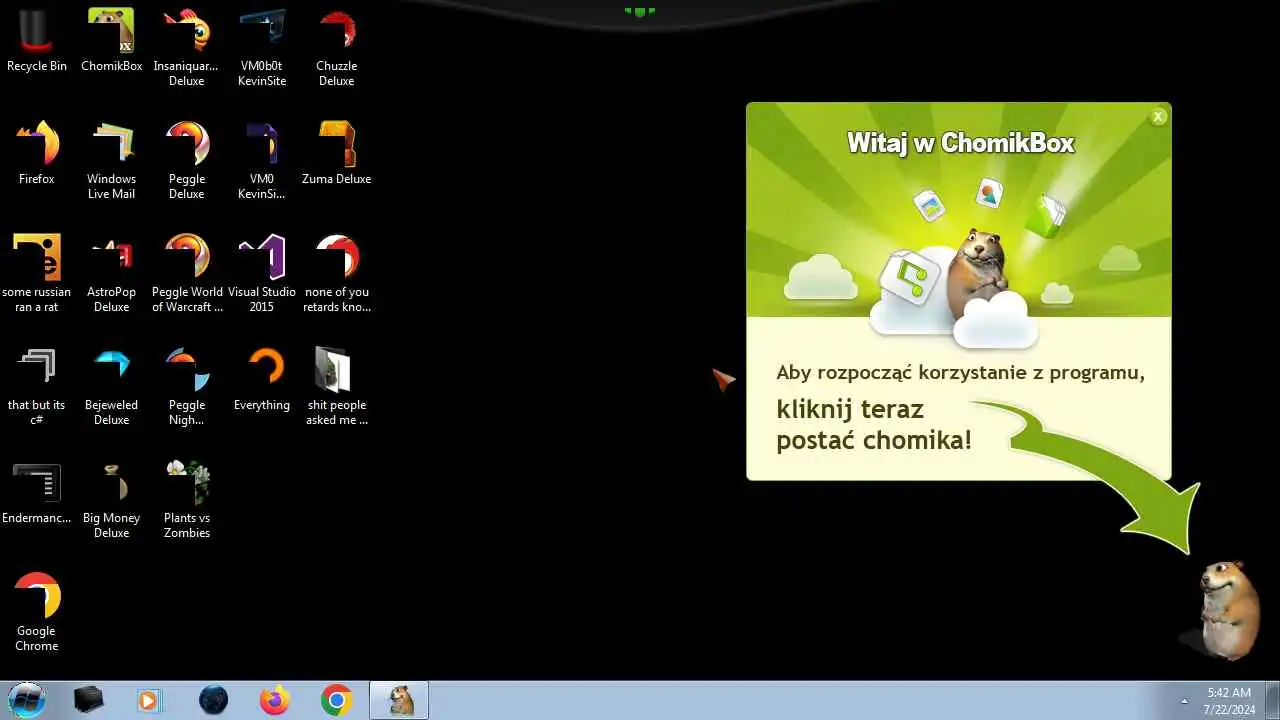Select the 'some russian ran a rat' icon
1280x720 pixels.
coord(37,274)
